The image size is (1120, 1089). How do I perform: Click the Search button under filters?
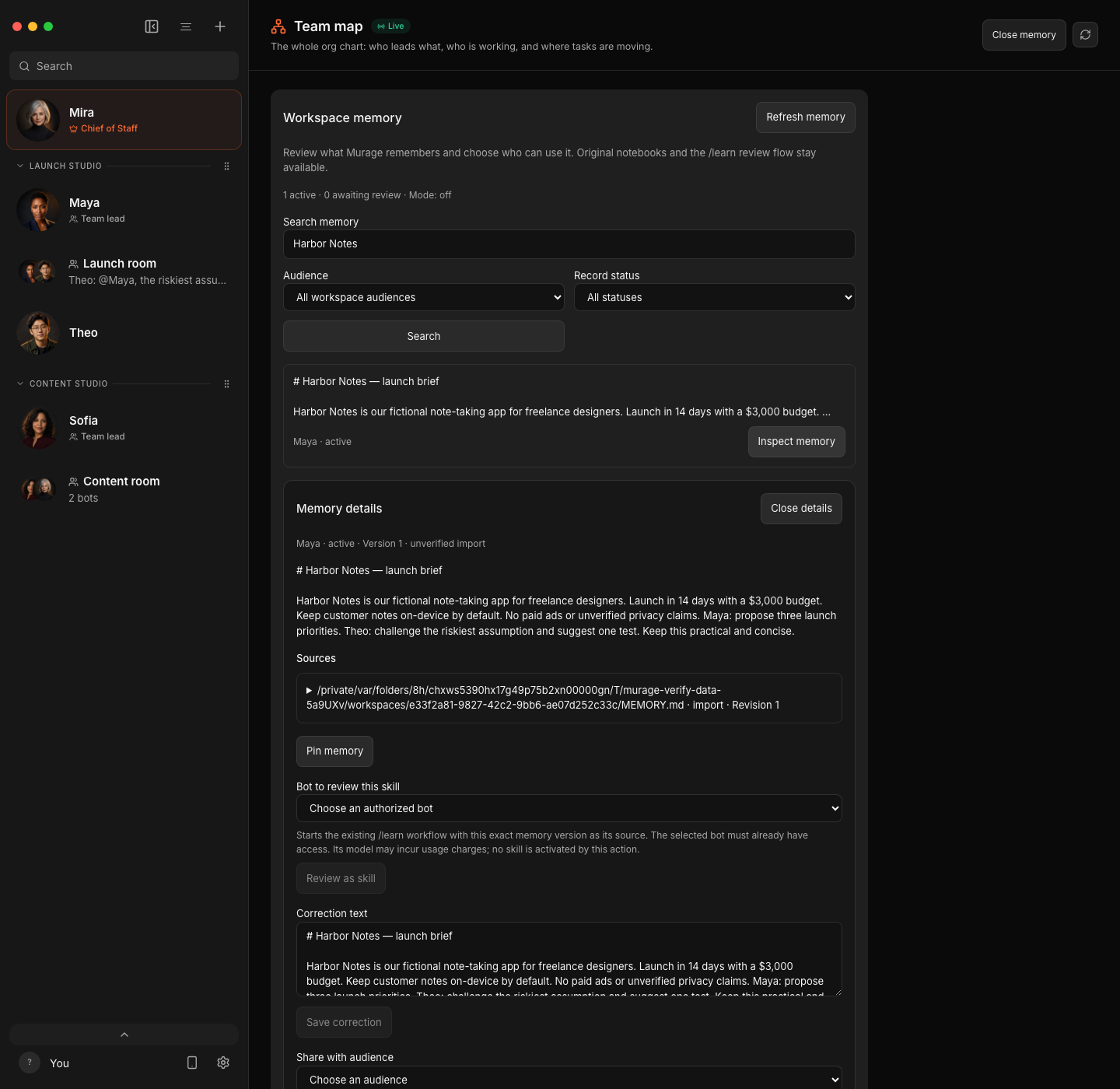[x=424, y=336]
